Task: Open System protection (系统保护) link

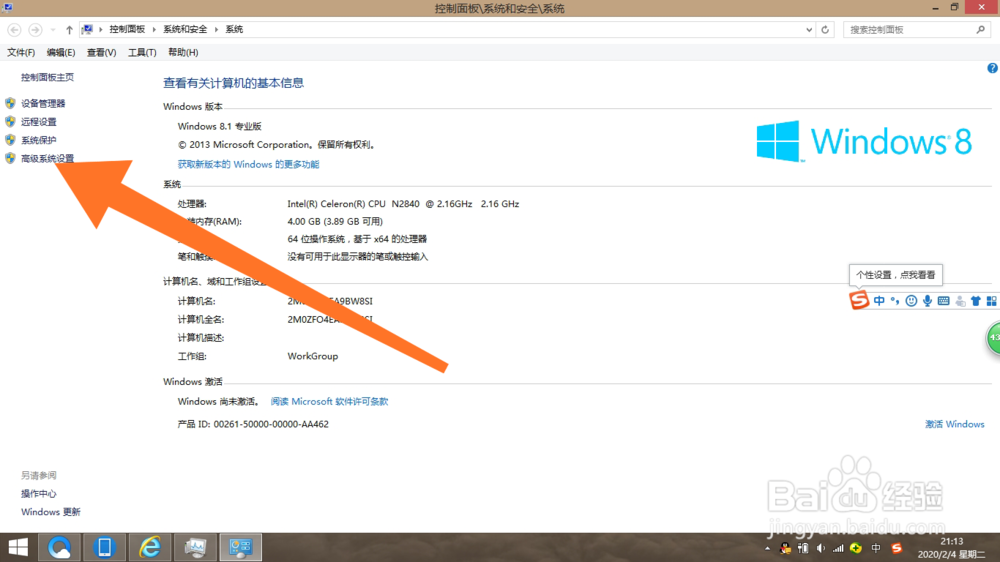Action: coord(38,140)
